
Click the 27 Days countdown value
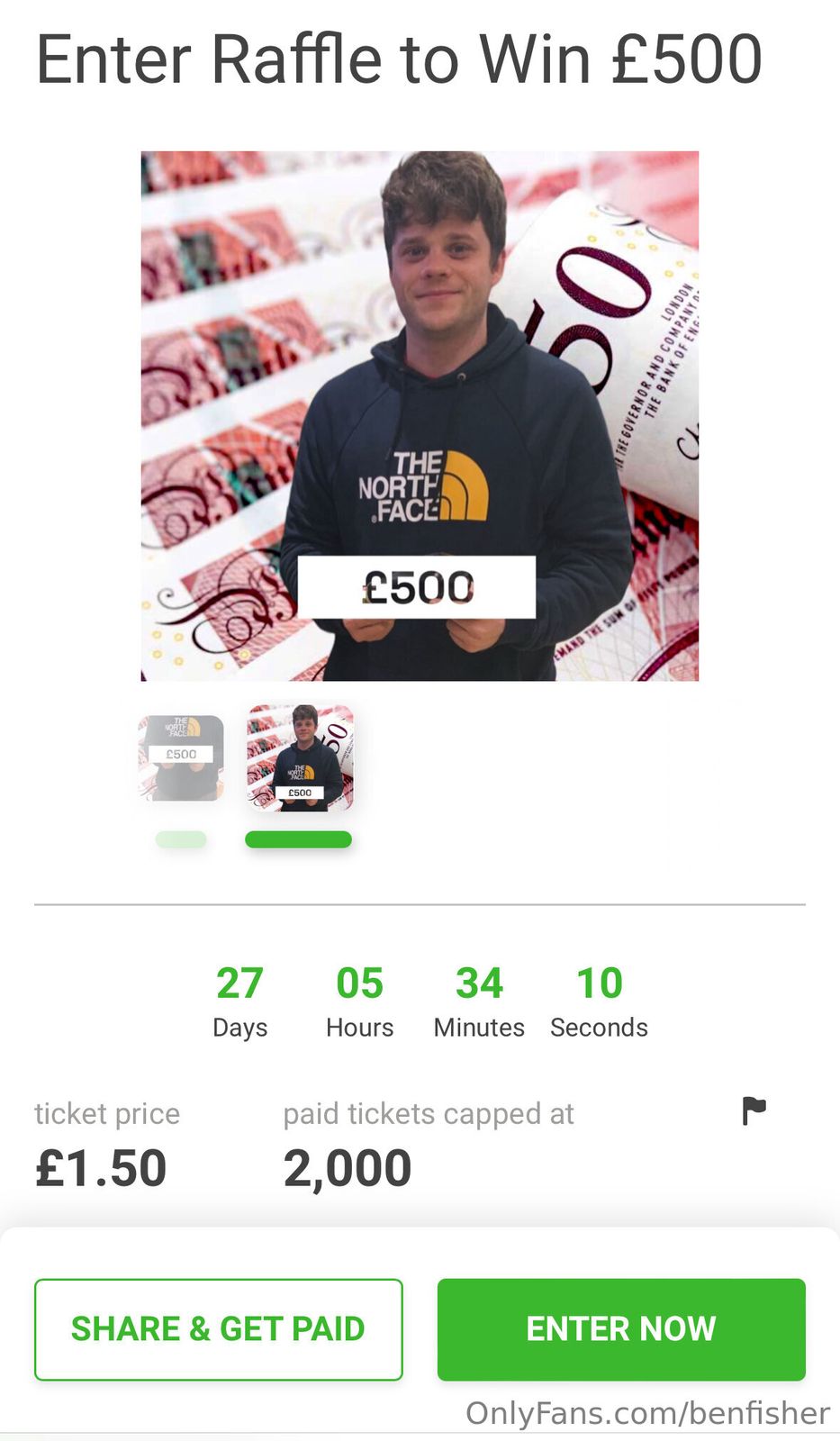pos(239,983)
